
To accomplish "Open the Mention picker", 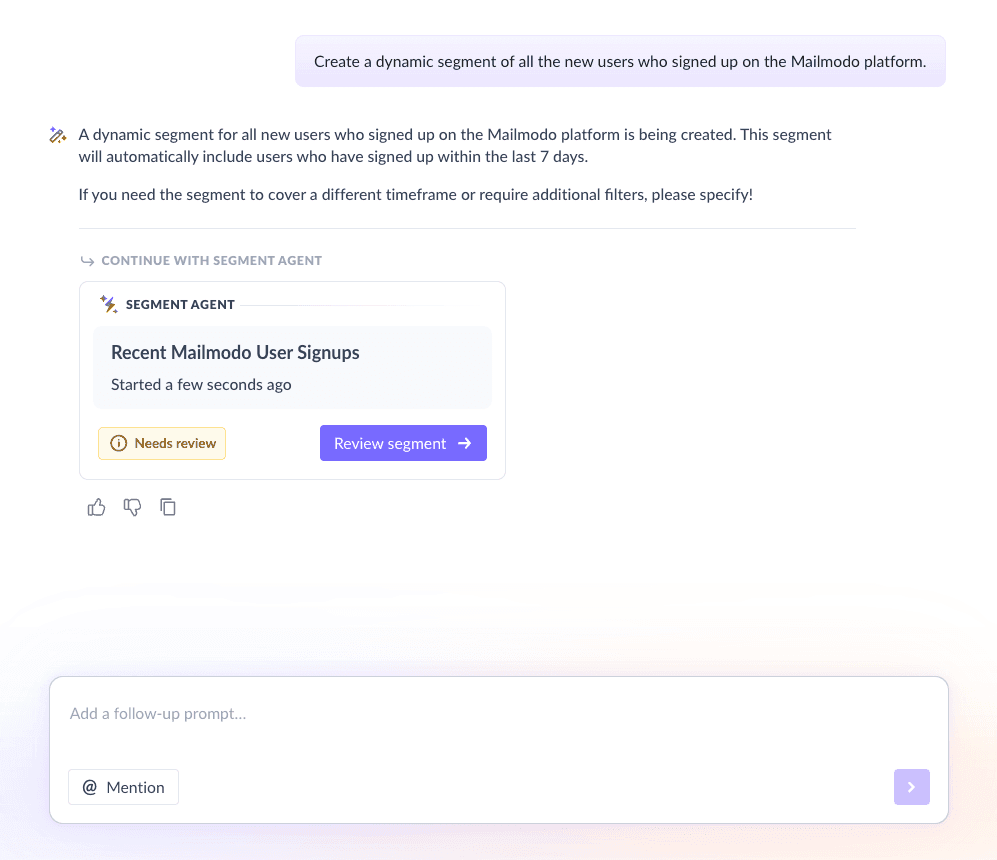I will (x=123, y=787).
